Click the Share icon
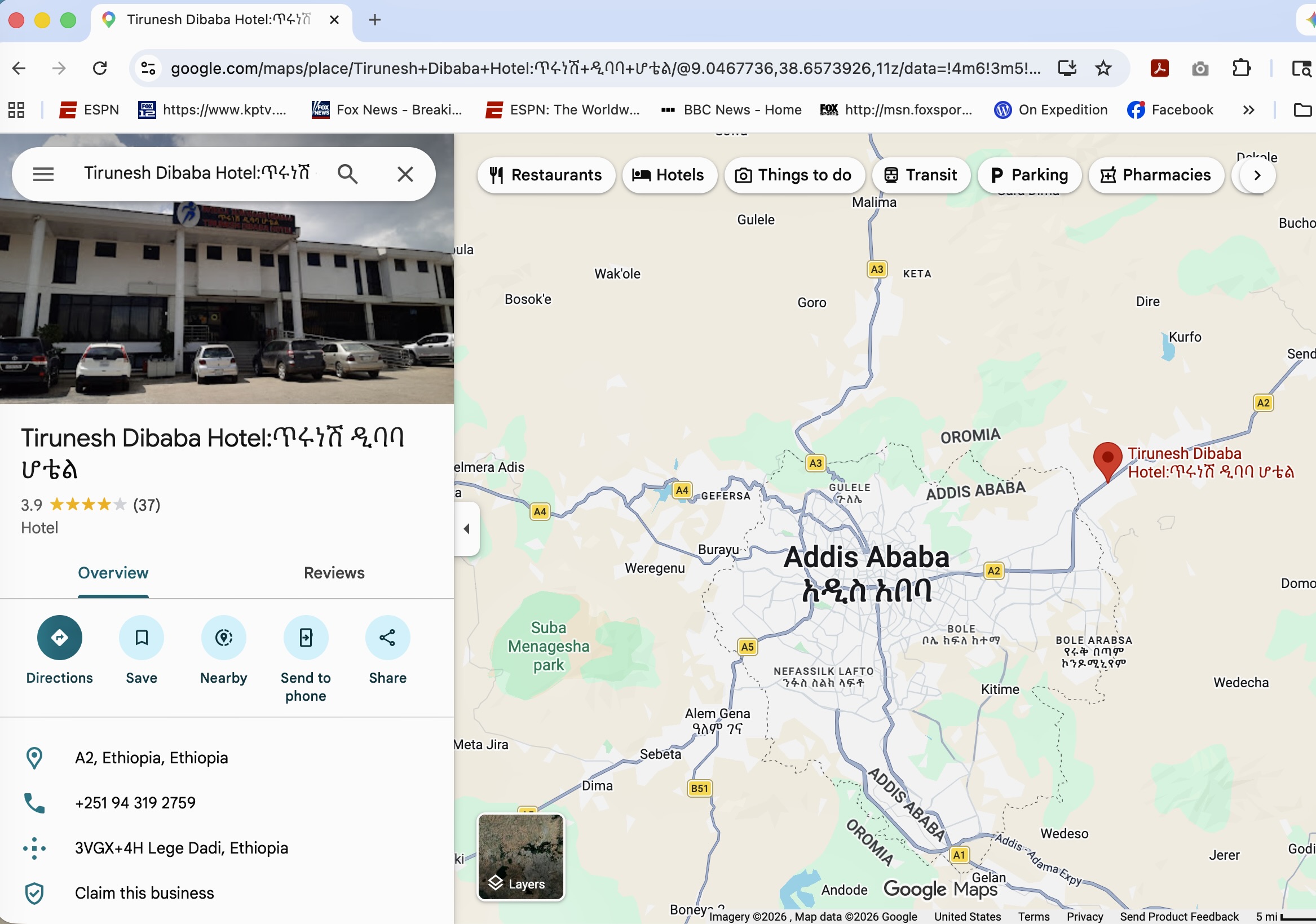1316x924 pixels. click(x=387, y=638)
